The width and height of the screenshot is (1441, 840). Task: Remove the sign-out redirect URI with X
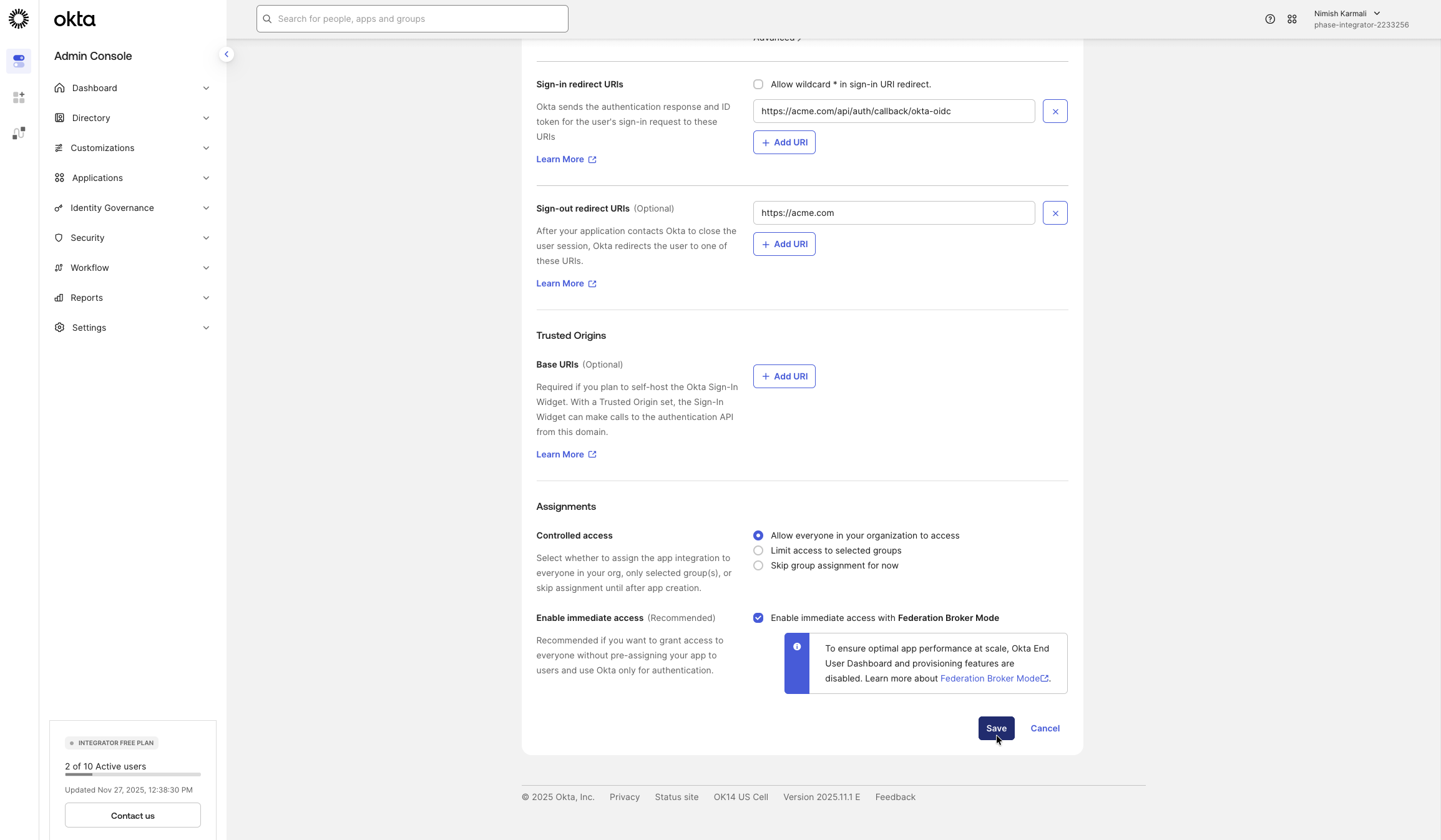coord(1055,213)
